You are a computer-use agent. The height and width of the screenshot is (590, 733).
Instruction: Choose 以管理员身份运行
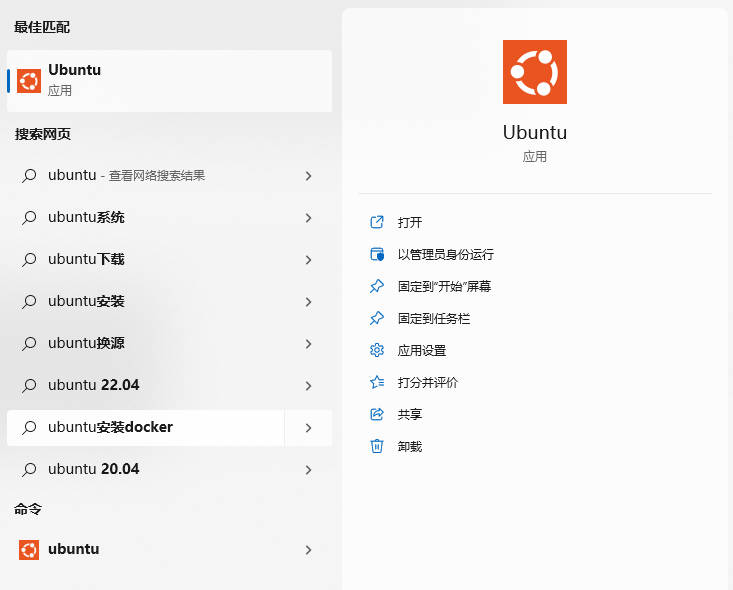click(x=446, y=254)
